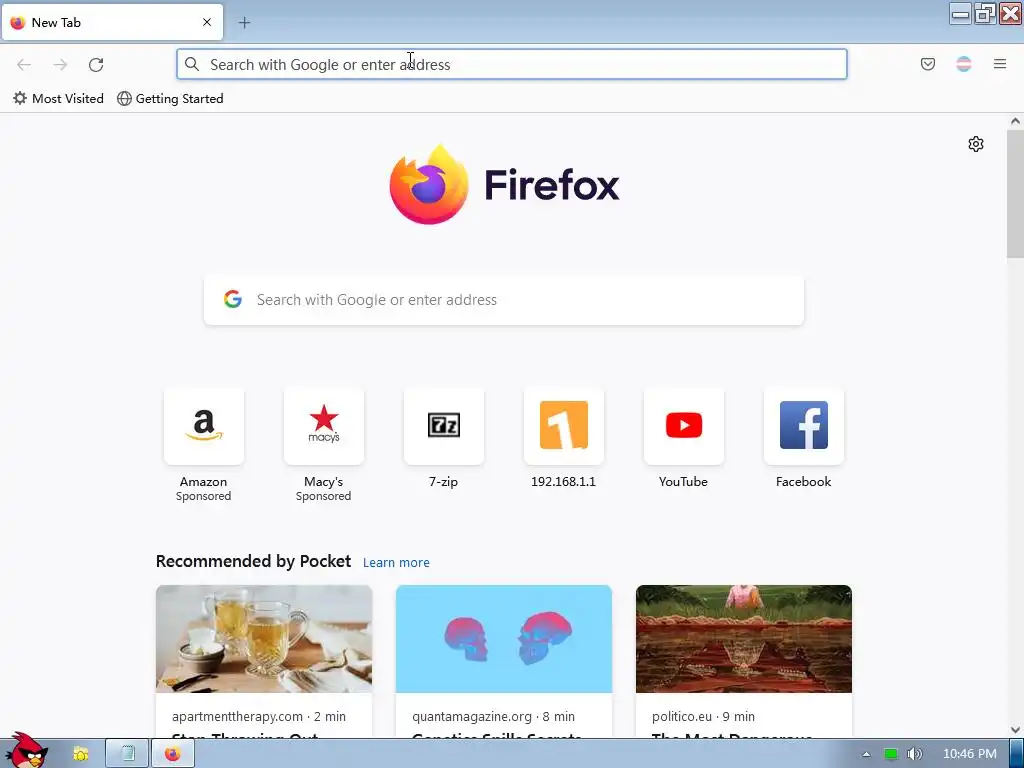Select the New Tab tab

(x=112, y=22)
